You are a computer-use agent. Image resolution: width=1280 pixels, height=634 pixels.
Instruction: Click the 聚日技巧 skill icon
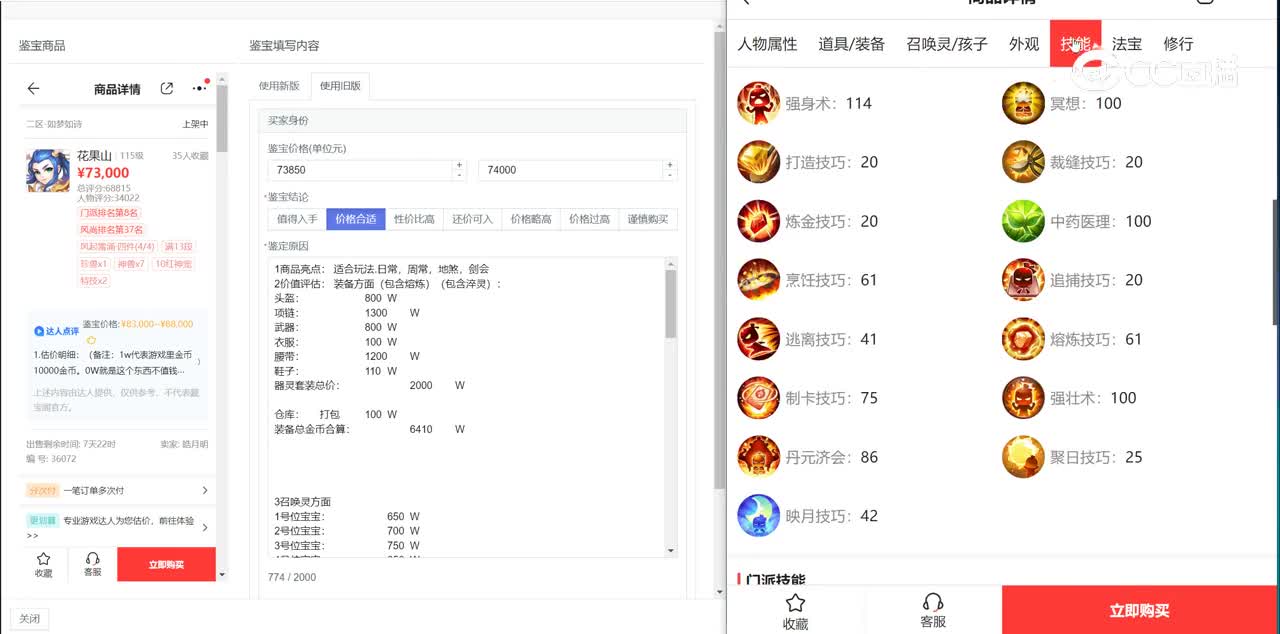(1023, 457)
